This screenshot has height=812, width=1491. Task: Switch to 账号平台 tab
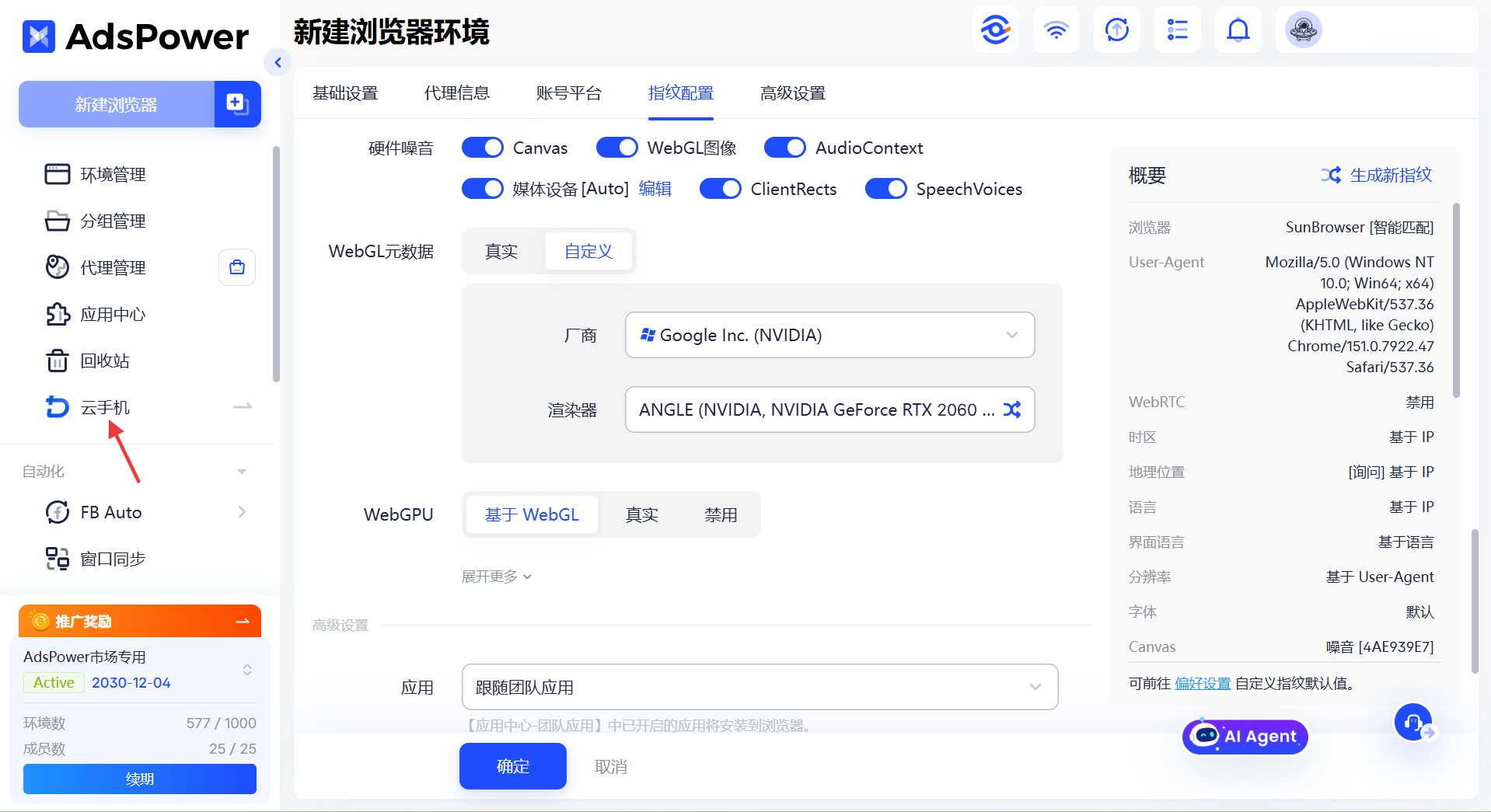(569, 93)
